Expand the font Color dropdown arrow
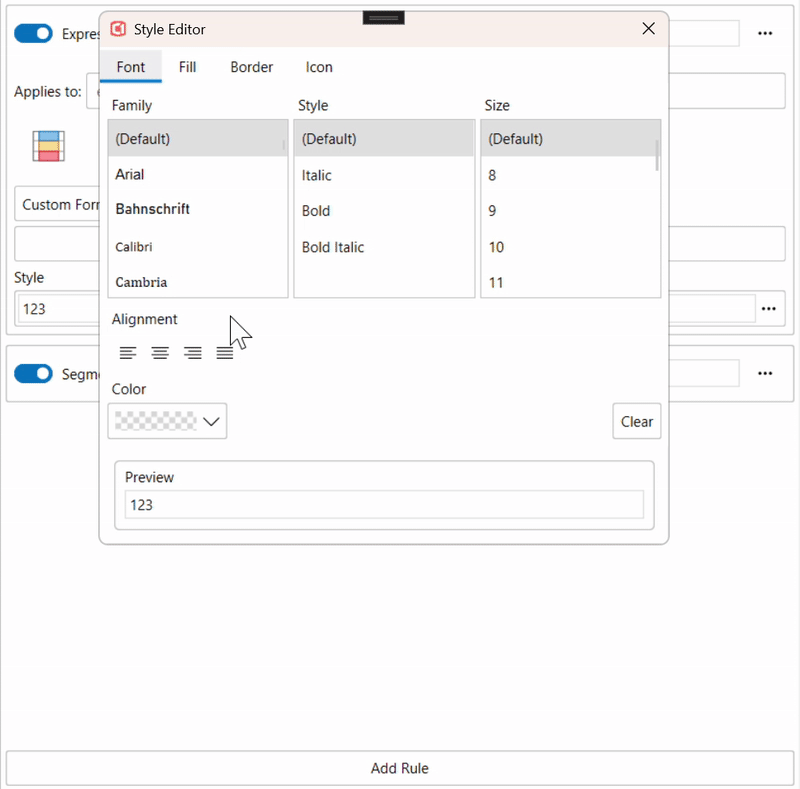Screen dimensions: 800x789 click(x=212, y=422)
